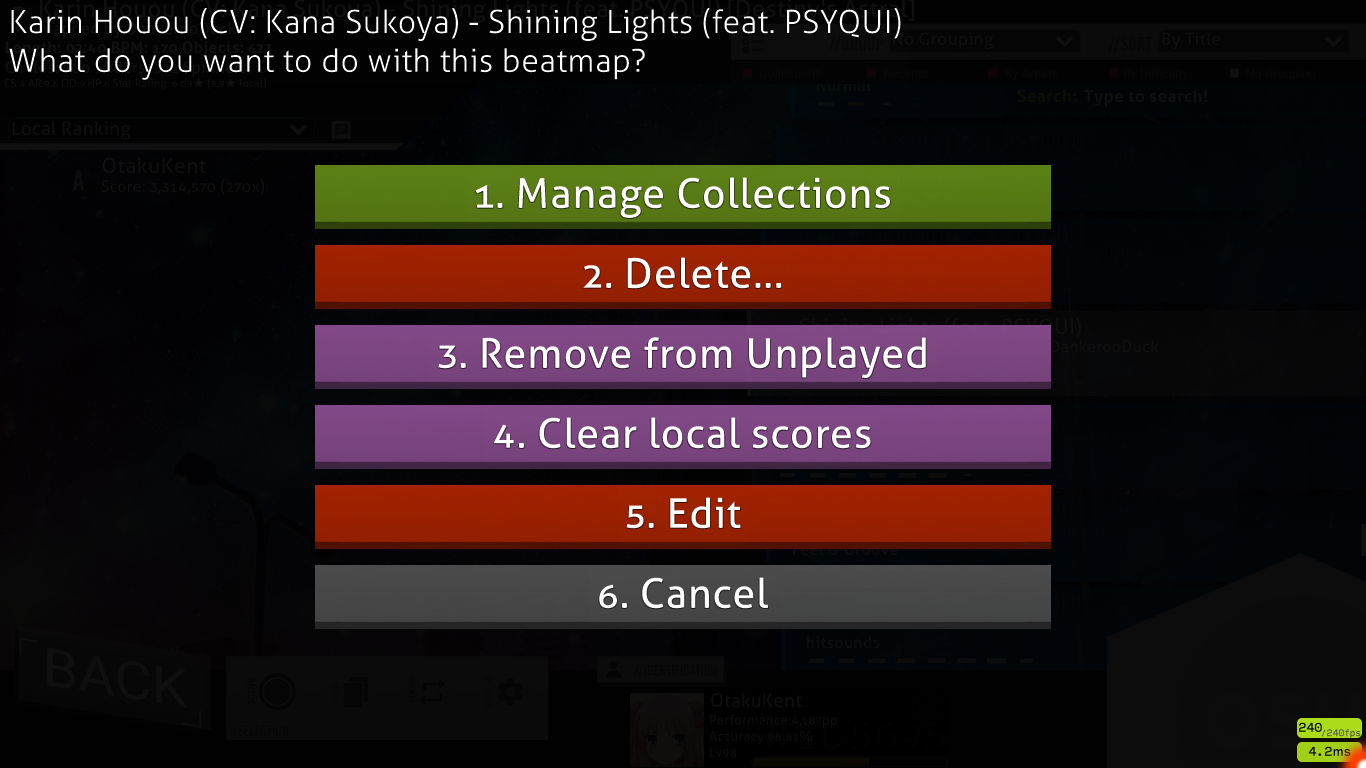1366x768 pixels.
Task: Open the beatmap in Edit mode
Action: [683, 516]
